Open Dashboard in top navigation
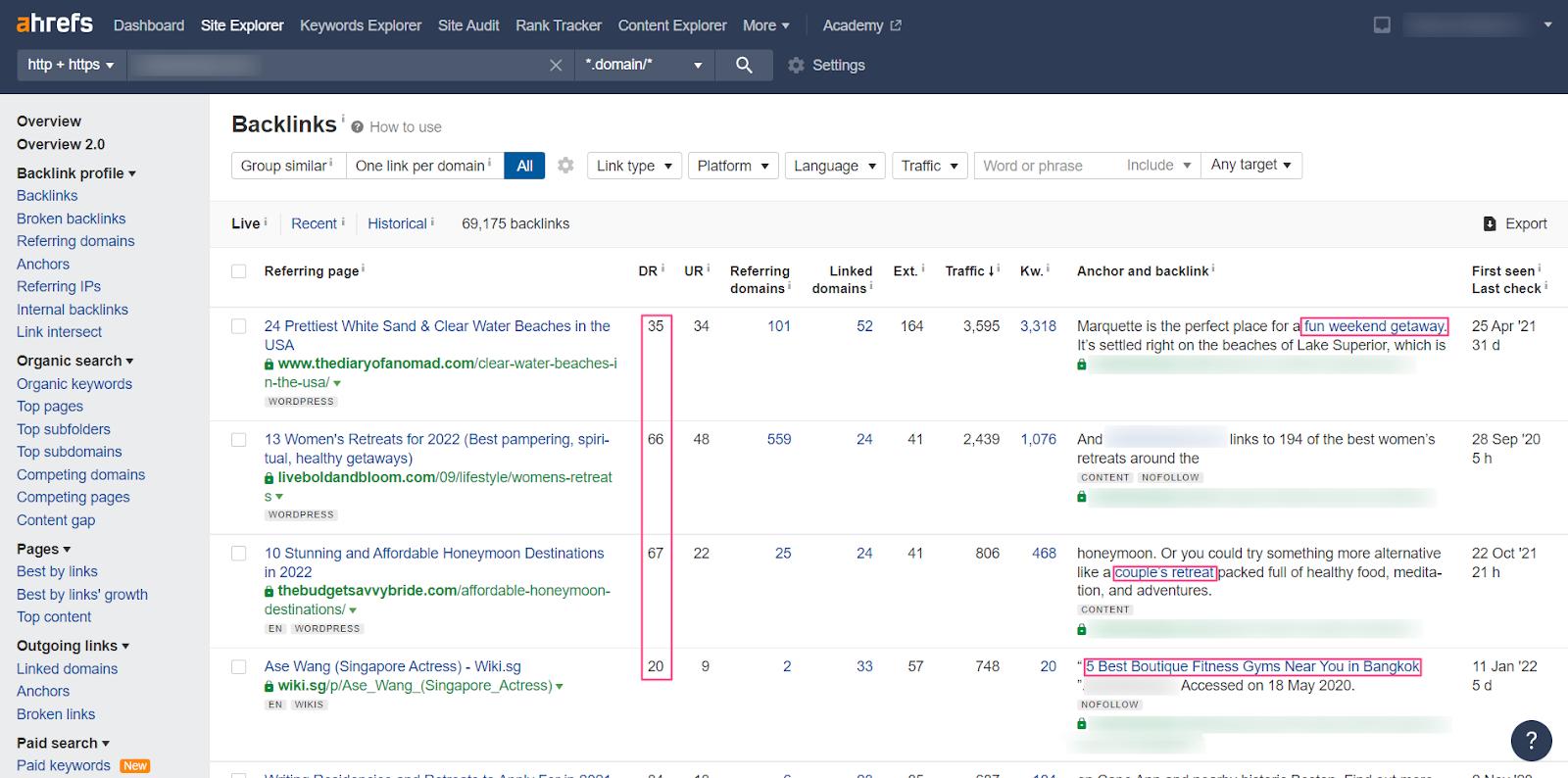1568x778 pixels. (x=149, y=25)
